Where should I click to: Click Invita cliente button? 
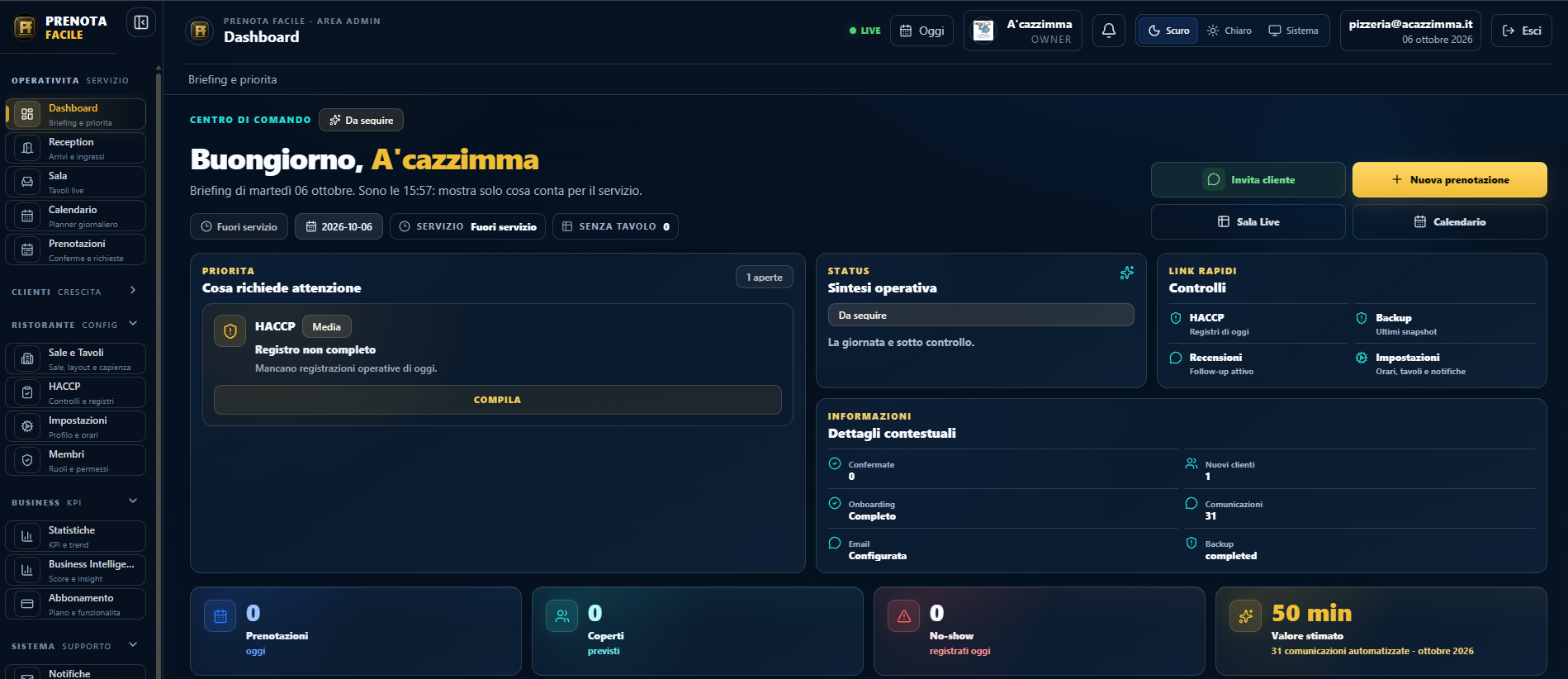[1248, 179]
